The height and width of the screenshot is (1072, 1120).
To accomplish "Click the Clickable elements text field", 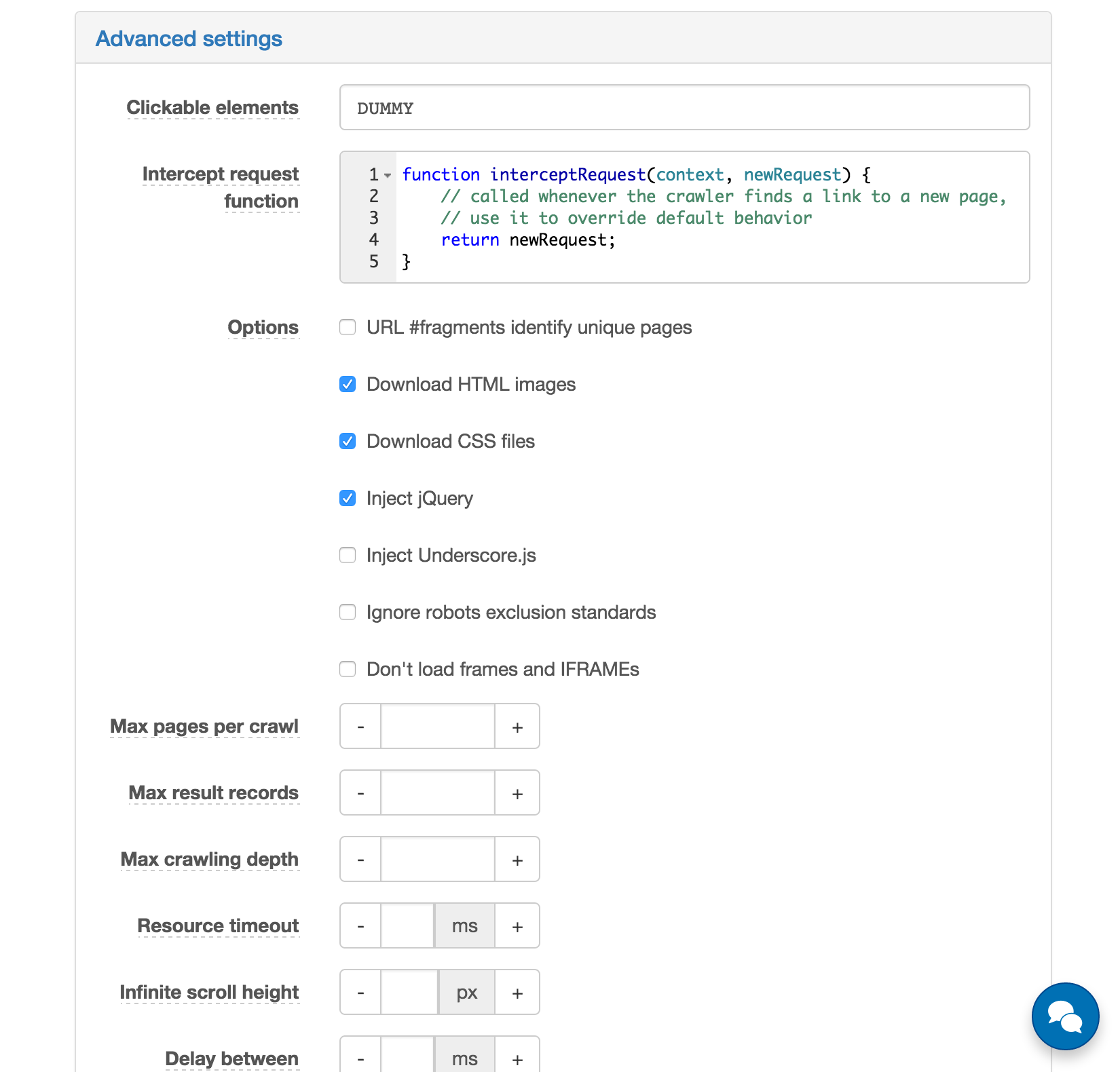I will (x=684, y=108).
